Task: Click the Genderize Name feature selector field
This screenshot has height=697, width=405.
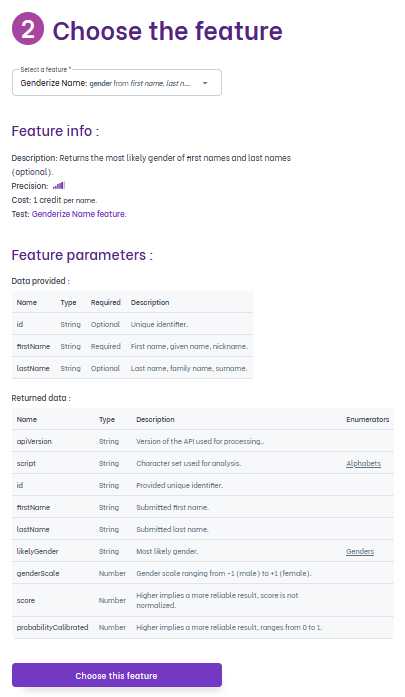Action: (x=117, y=83)
